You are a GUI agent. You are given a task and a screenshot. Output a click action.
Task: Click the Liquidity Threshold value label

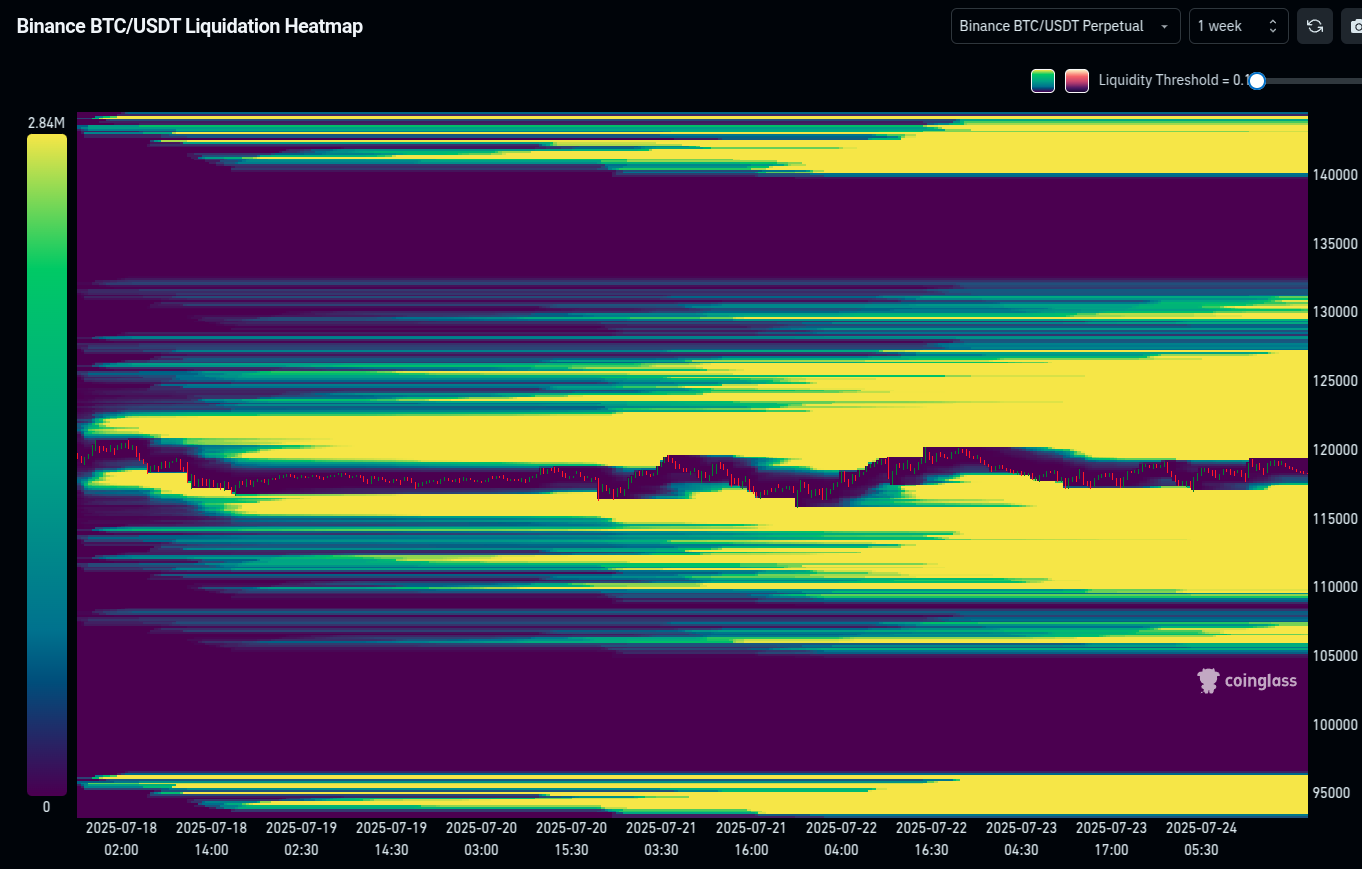pos(1173,81)
